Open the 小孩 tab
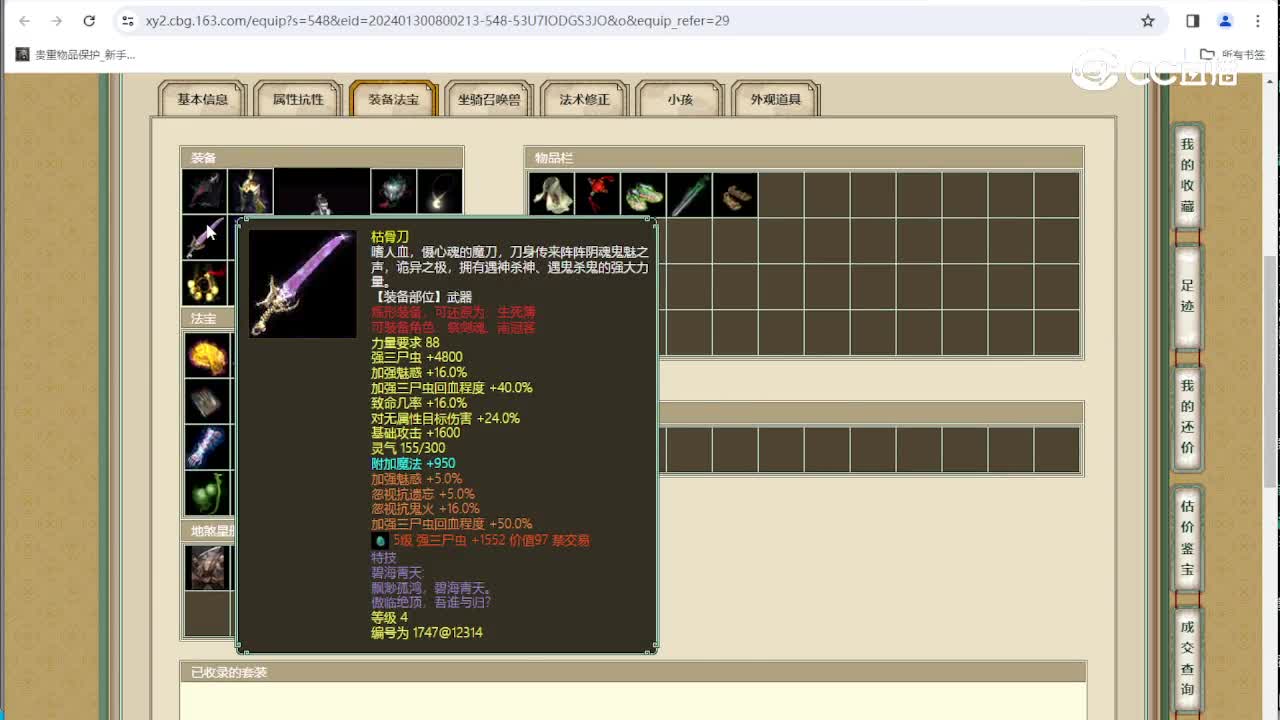Screen dimensions: 1280x720 coord(680,99)
